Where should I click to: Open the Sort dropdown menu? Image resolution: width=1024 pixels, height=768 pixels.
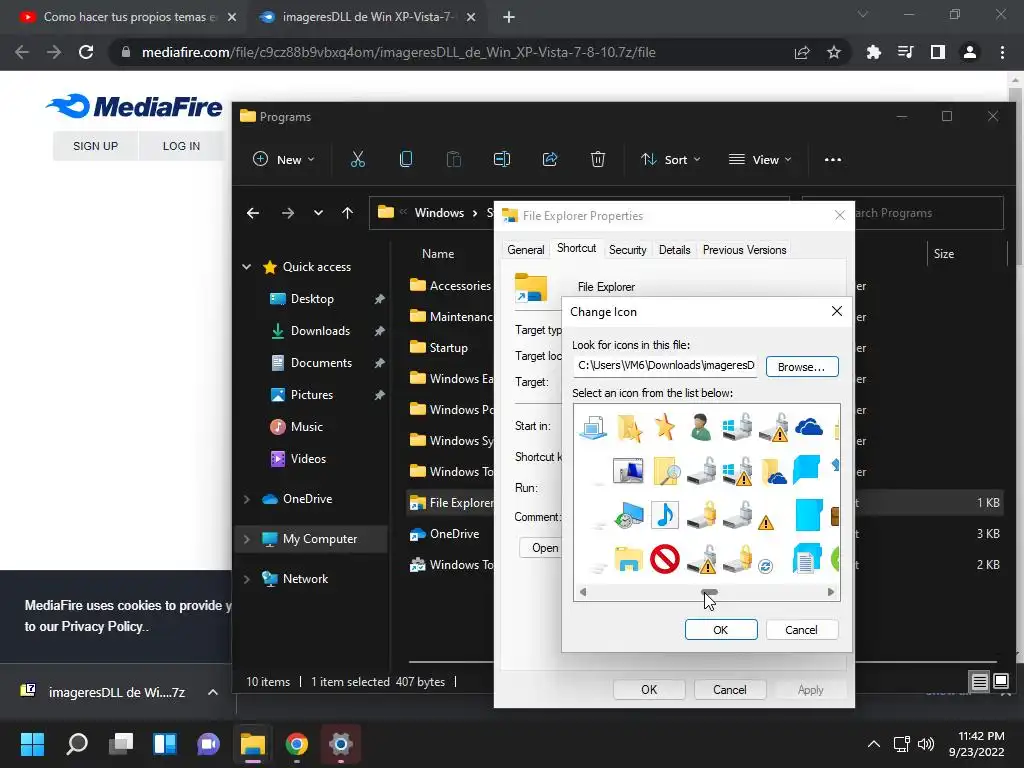[x=671, y=159]
